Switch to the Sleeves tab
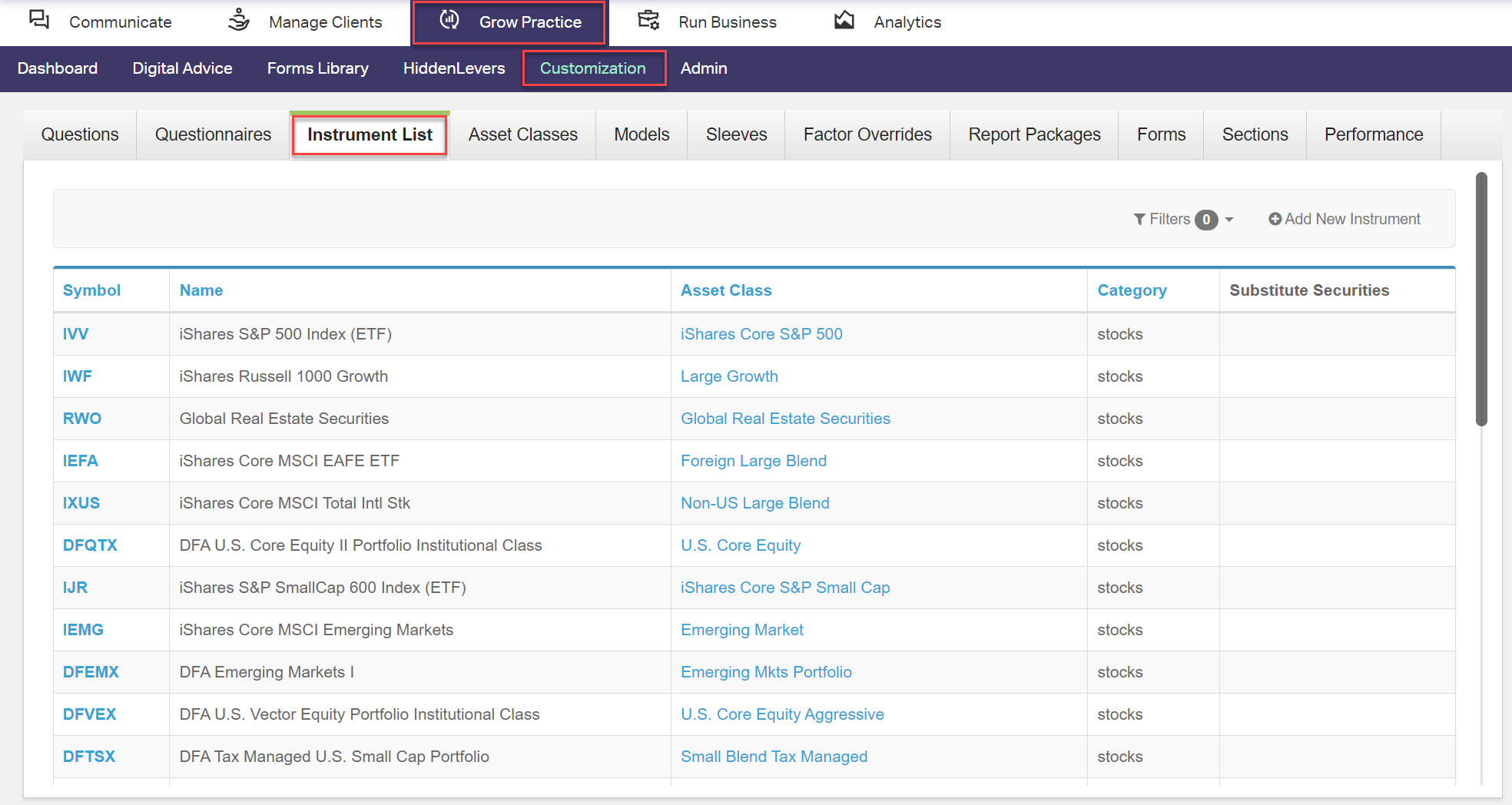 [x=736, y=134]
